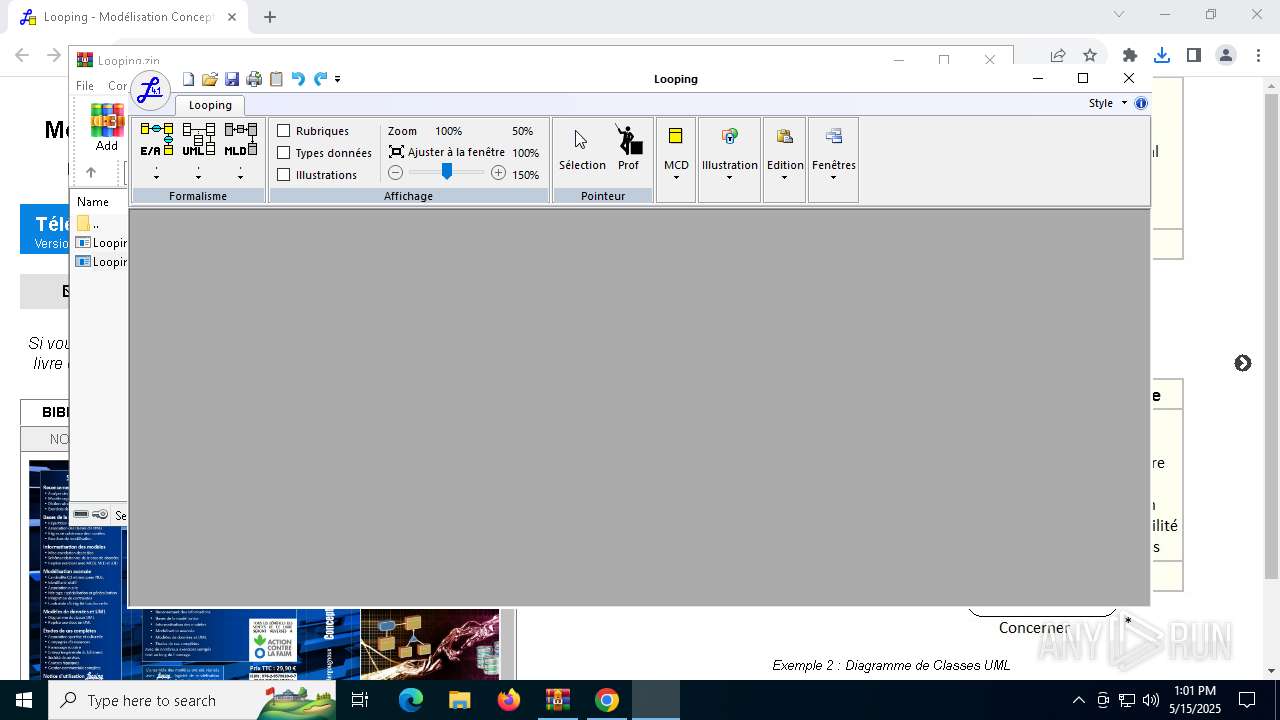Create a new document via quick toolbar
Viewport: 1280px width, 720px height.
tap(188, 79)
